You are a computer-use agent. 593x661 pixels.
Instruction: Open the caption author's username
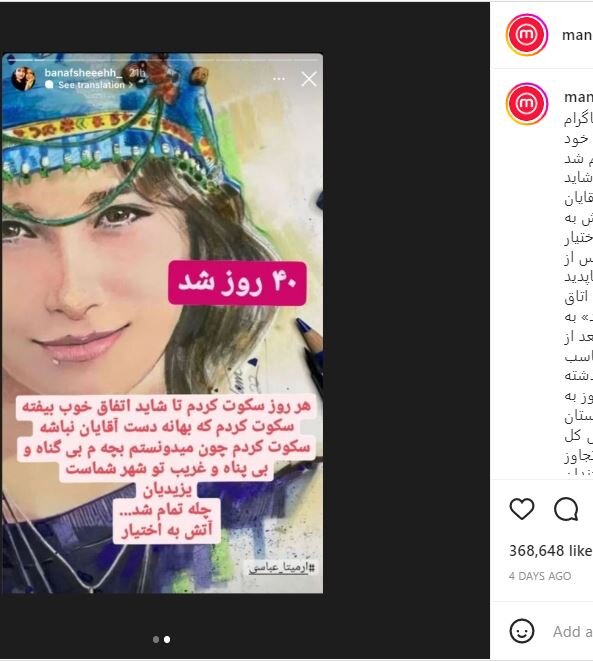[x=578, y=97]
